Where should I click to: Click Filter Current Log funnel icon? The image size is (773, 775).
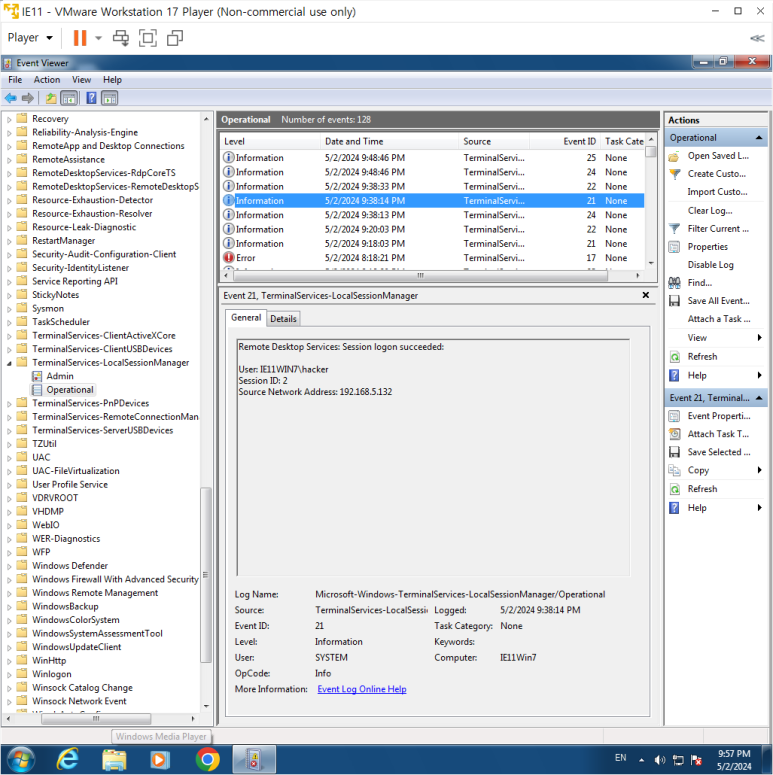click(x=674, y=228)
